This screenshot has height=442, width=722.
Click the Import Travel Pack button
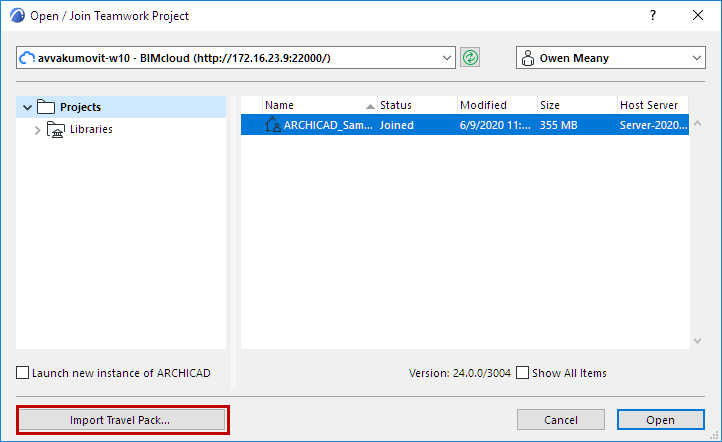[x=122, y=420]
